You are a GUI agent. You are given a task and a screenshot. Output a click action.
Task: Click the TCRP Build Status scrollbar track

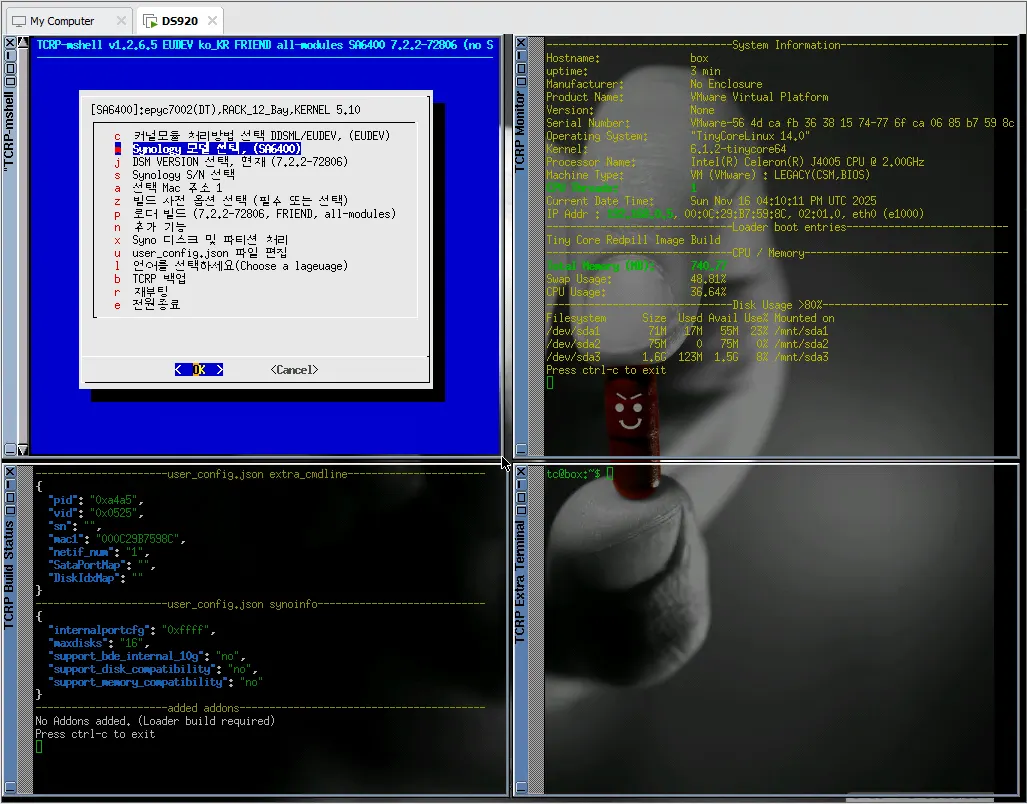point(25,630)
